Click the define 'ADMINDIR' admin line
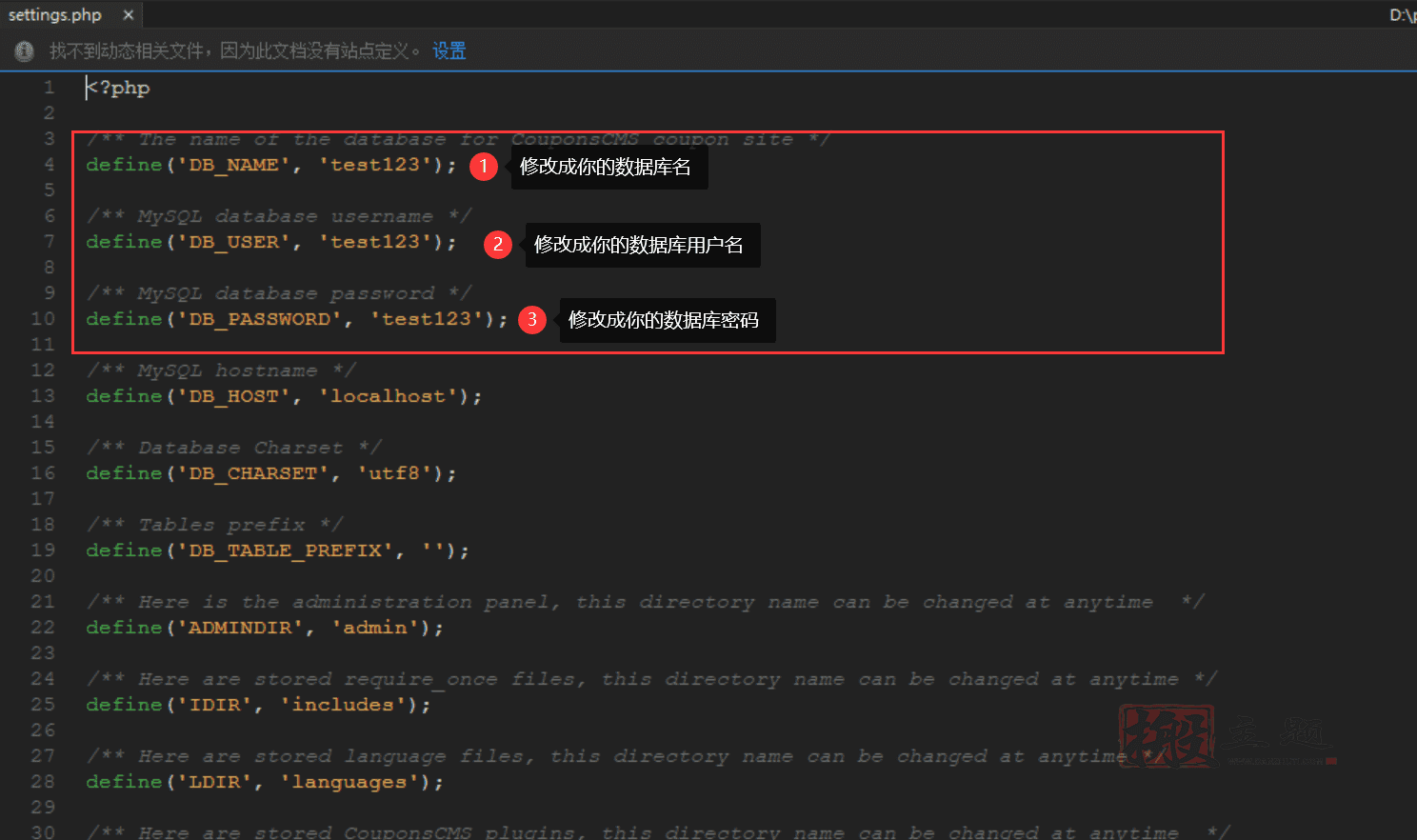This screenshot has width=1417, height=840. pyautogui.click(x=265, y=628)
